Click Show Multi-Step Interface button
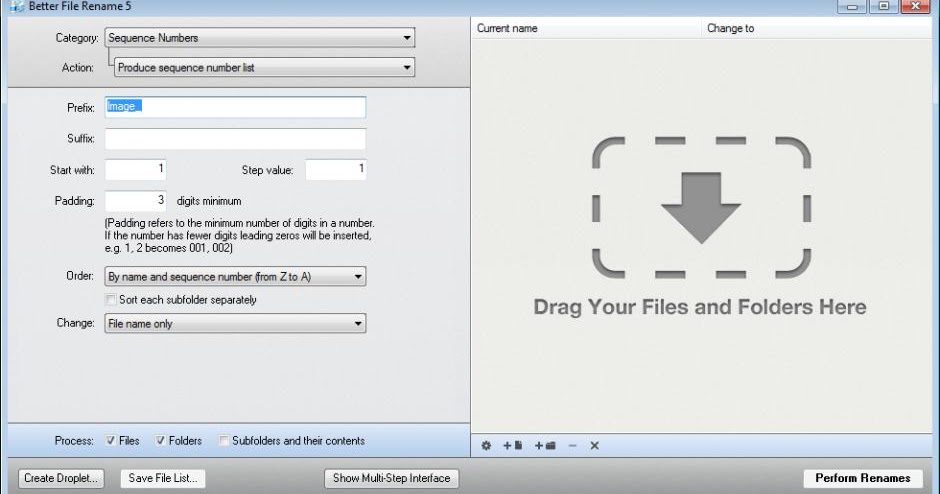 click(x=391, y=478)
